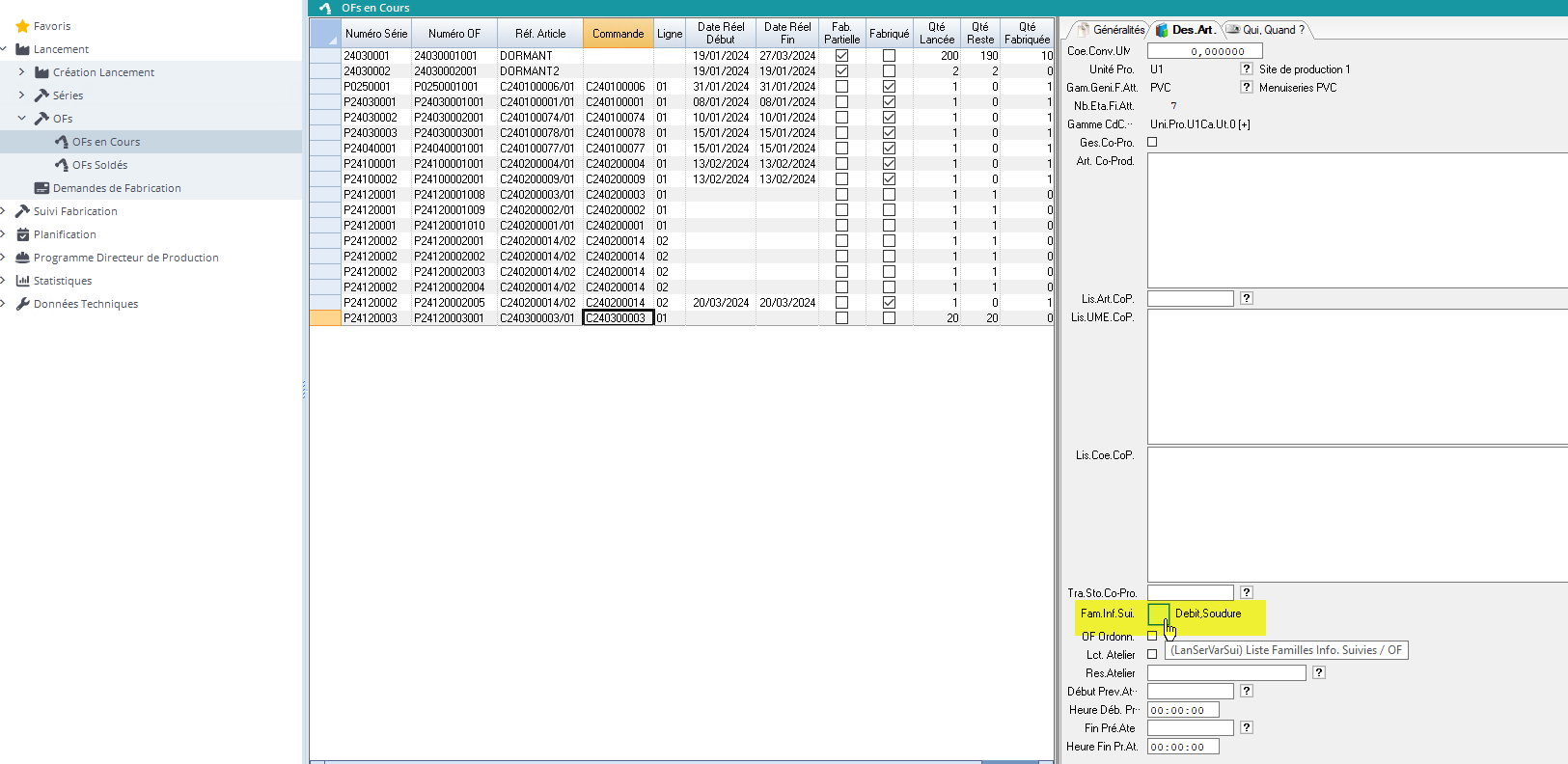The image size is (1568, 764).
Task: Switch to the Généralités tab
Action: coord(1112,30)
